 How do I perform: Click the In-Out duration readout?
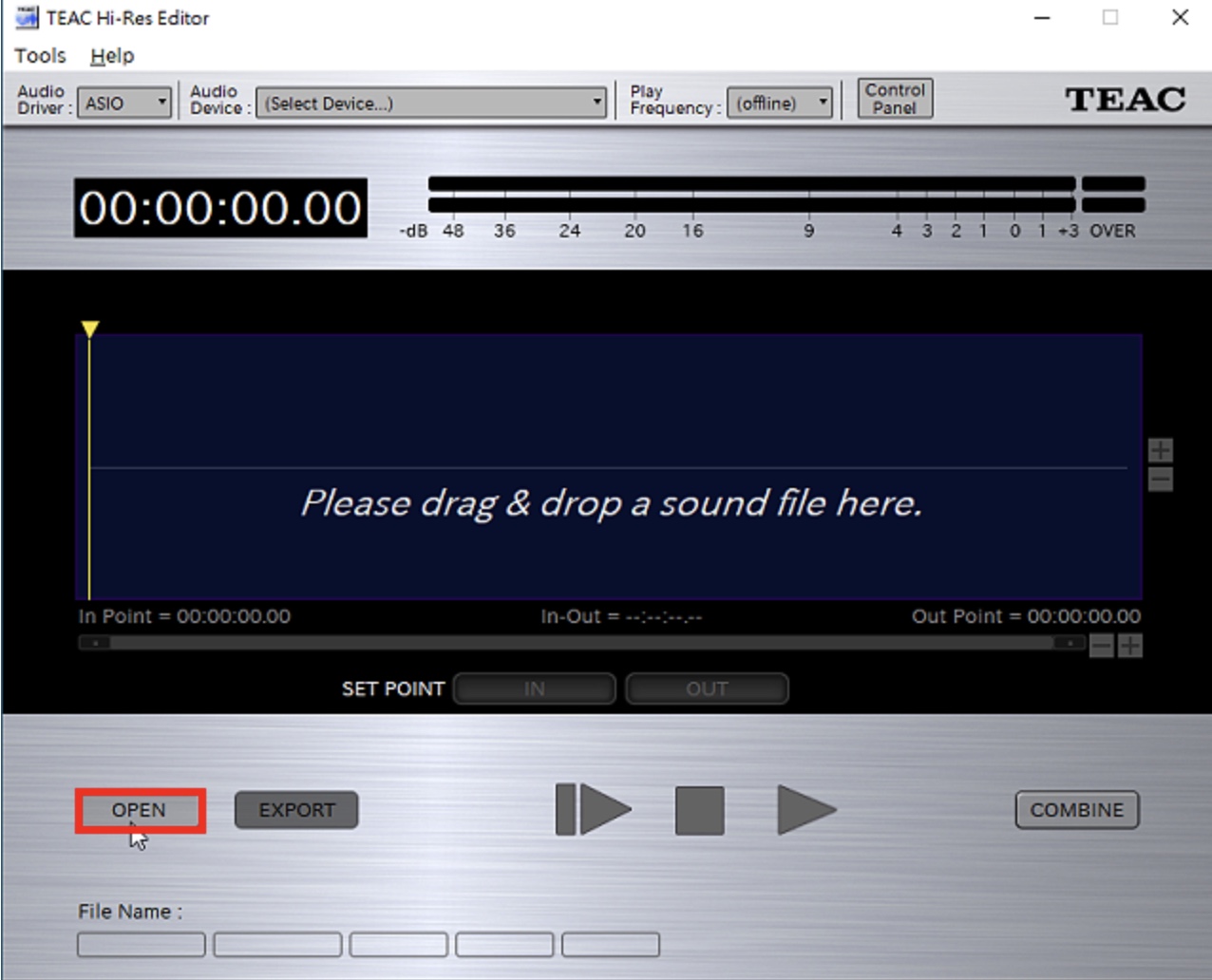click(621, 616)
